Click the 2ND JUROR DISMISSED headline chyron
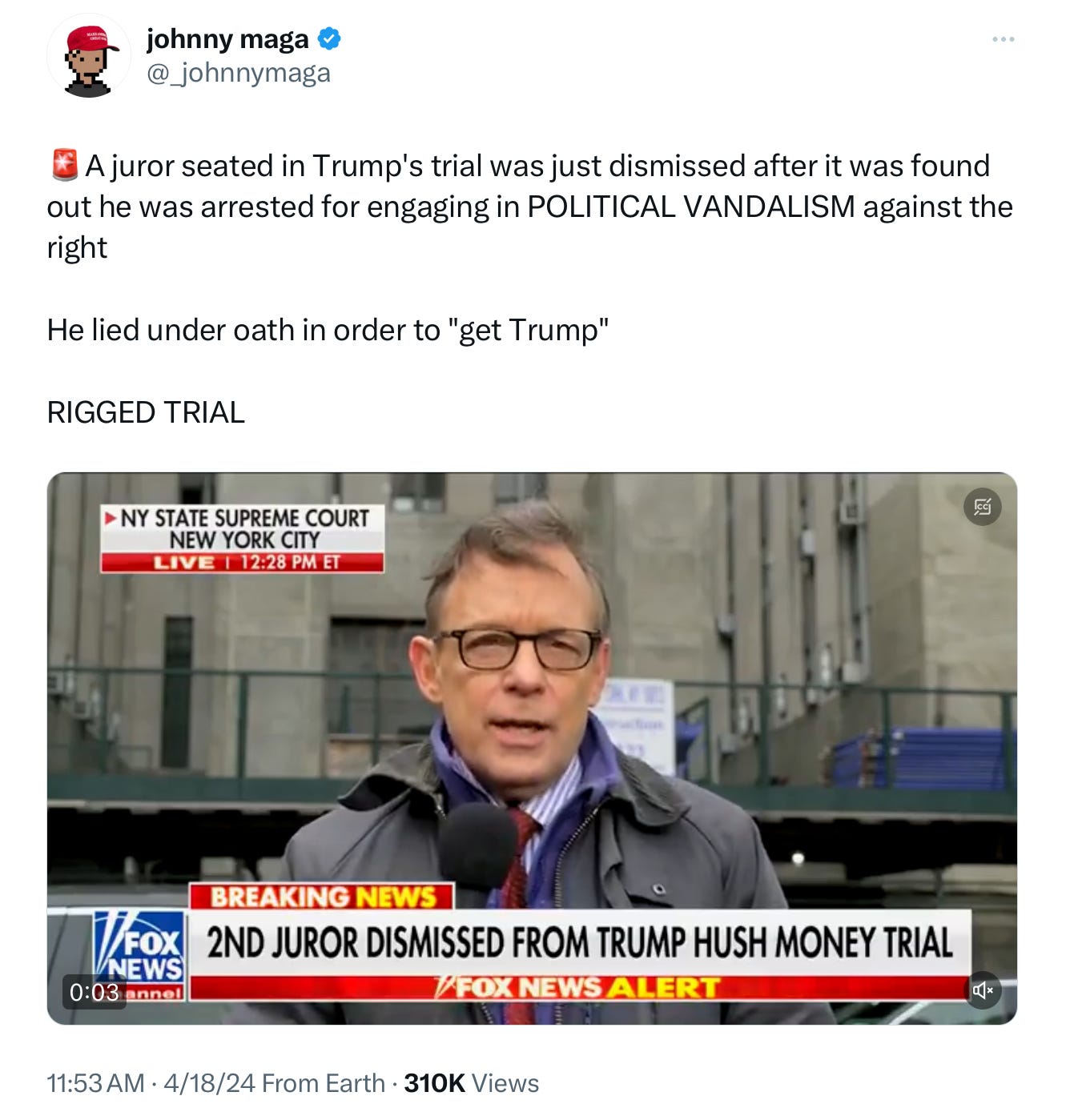The width and height of the screenshot is (1066, 1120). coord(580,942)
